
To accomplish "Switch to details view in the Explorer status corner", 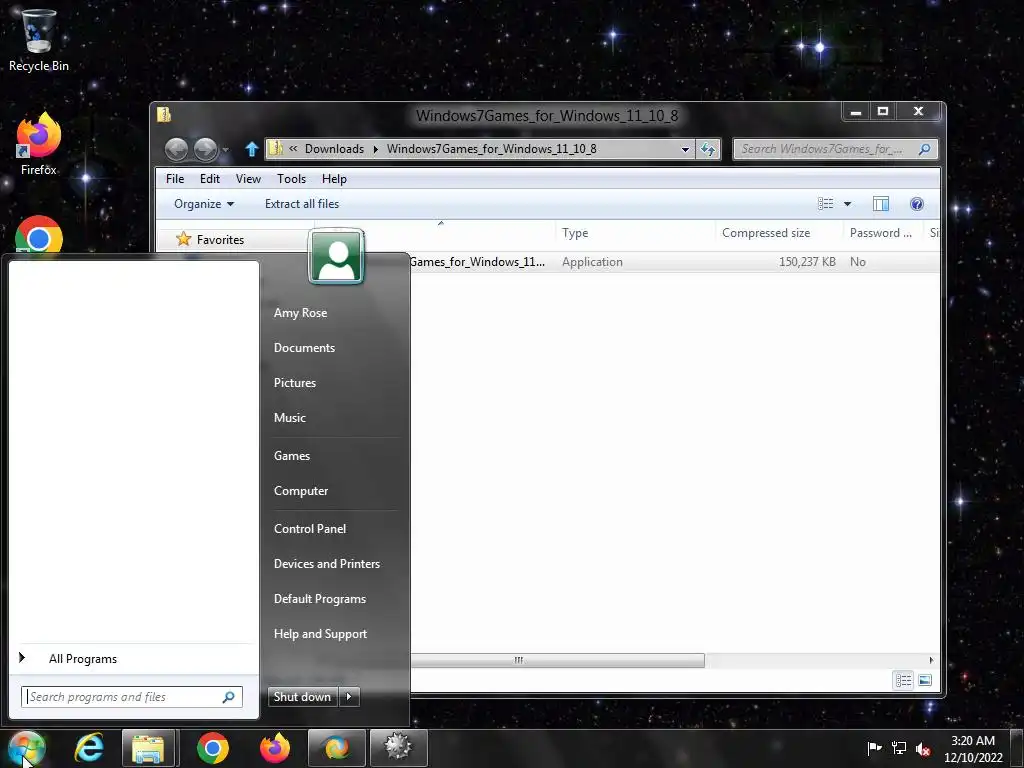I will (x=904, y=680).
